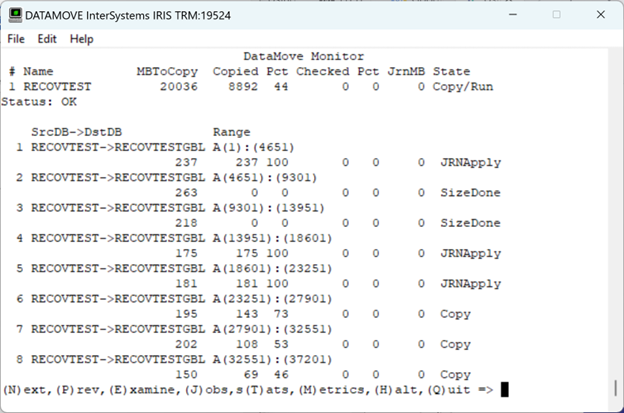This screenshot has width=624, height=413.
Task: Click range A(27901):(32551)
Action: [272, 329]
